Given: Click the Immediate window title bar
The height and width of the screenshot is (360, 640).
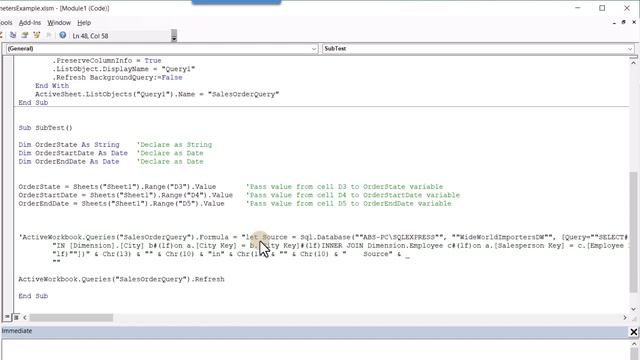Looking at the screenshot, I should (x=314, y=331).
